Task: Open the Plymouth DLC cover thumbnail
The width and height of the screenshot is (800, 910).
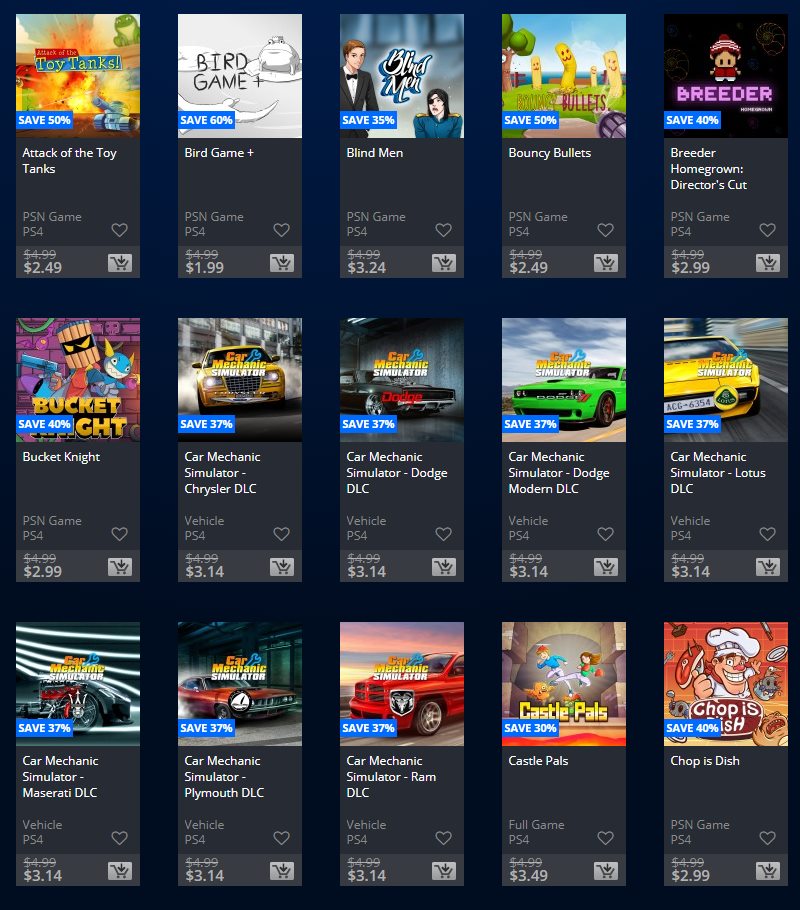Action: point(240,684)
